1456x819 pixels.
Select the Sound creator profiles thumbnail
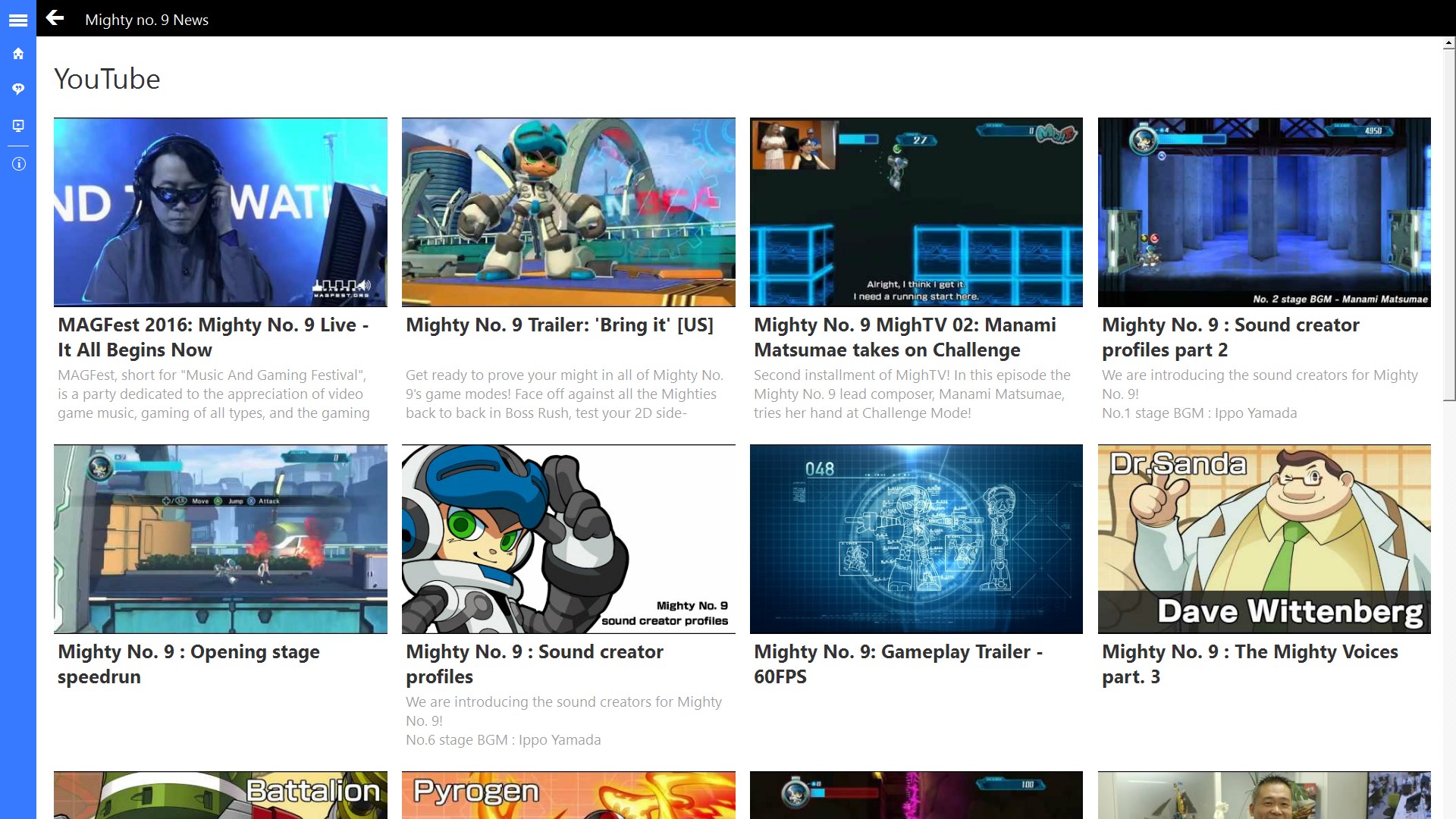click(x=568, y=538)
